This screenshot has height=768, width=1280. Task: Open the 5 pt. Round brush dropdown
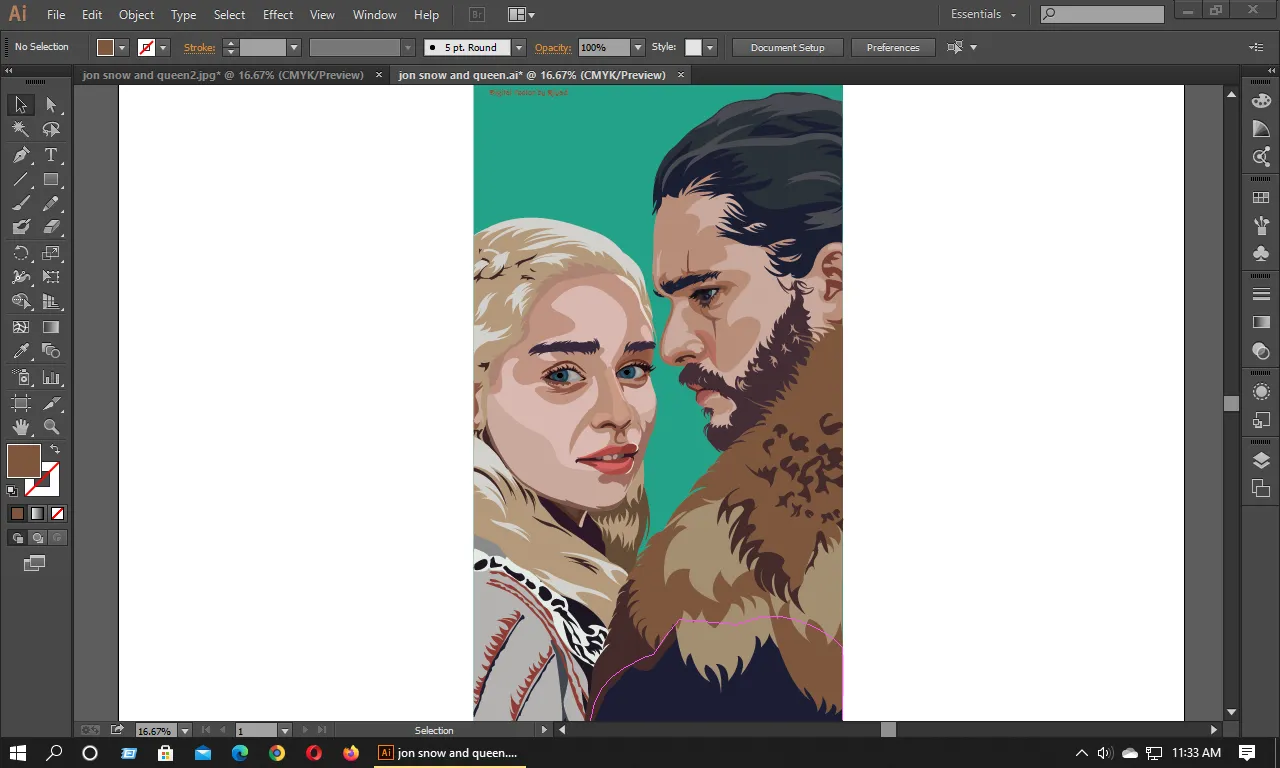[x=518, y=47]
